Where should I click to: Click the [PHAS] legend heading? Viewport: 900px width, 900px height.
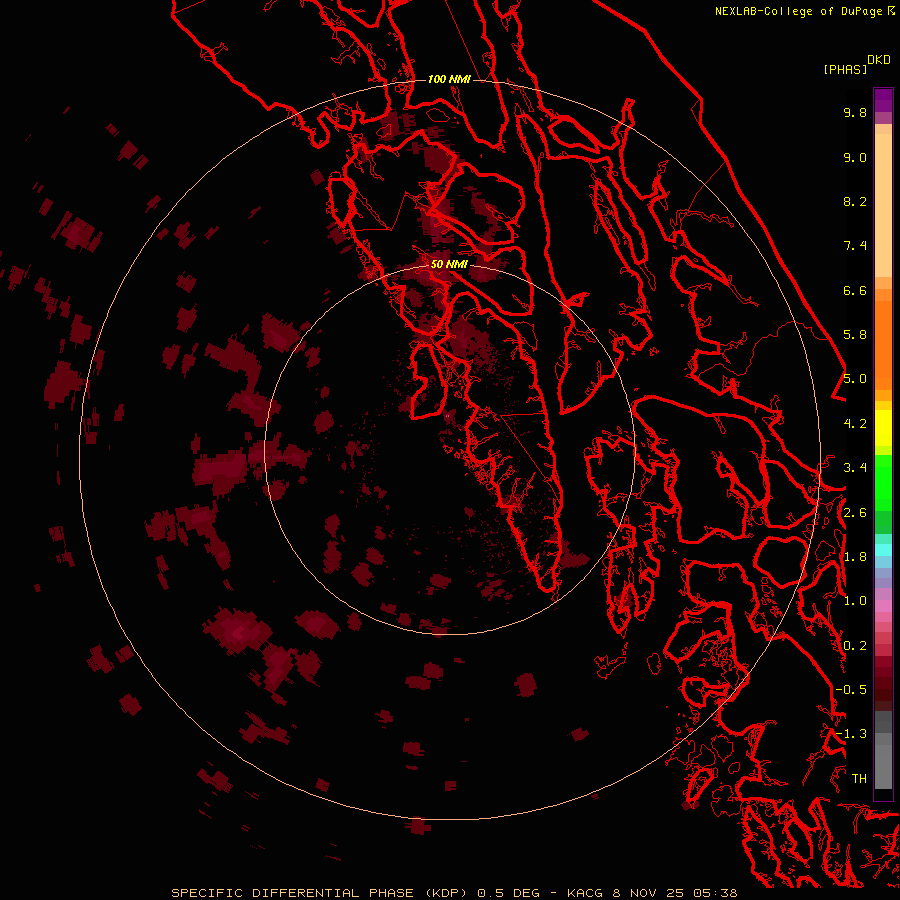pos(845,70)
